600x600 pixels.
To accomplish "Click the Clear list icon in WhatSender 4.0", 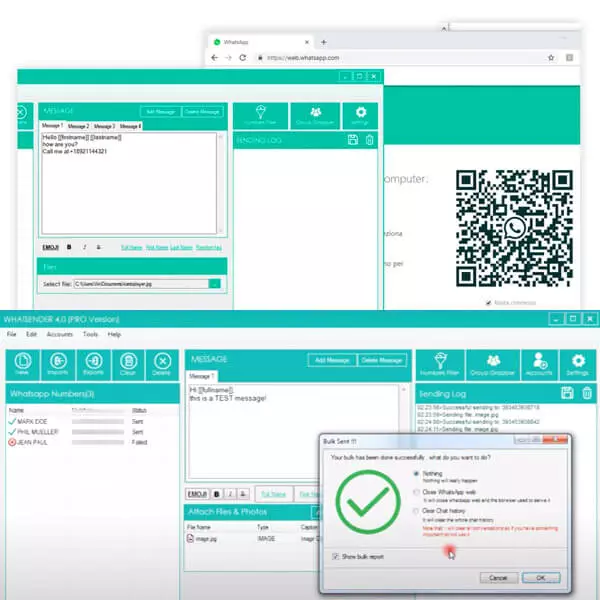I will pos(128,365).
